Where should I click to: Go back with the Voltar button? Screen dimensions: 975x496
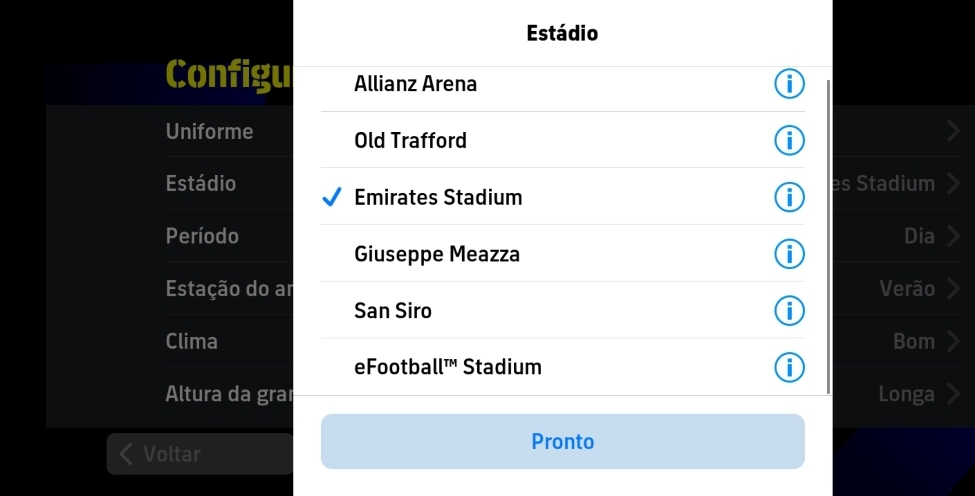(x=200, y=454)
